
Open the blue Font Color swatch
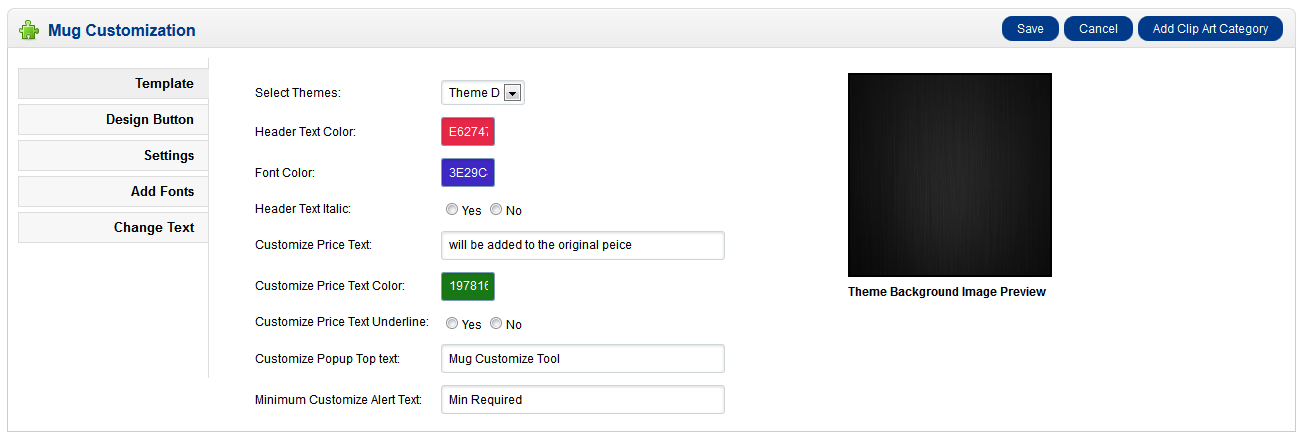click(x=468, y=173)
